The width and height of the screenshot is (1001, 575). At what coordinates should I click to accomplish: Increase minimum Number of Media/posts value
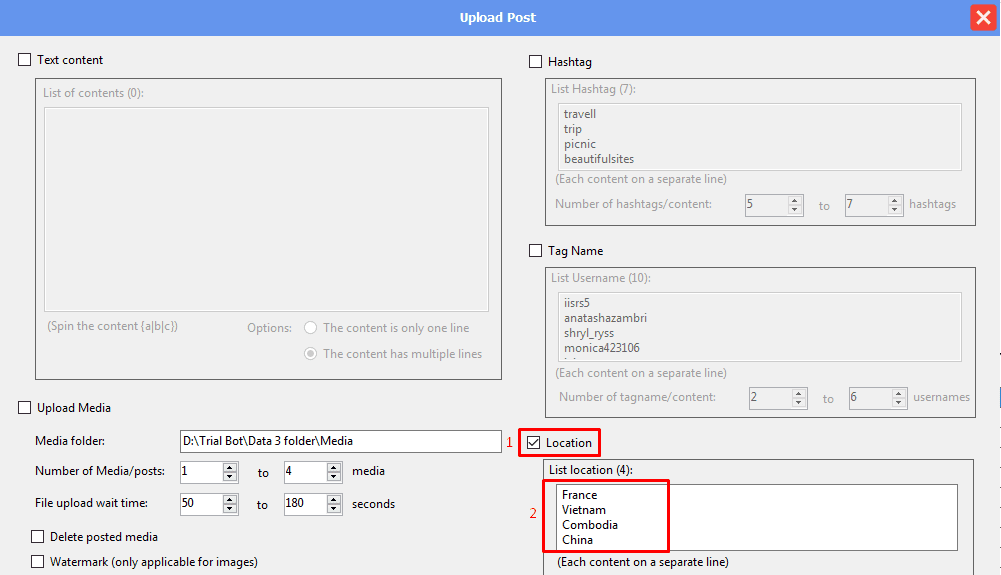pos(230,467)
